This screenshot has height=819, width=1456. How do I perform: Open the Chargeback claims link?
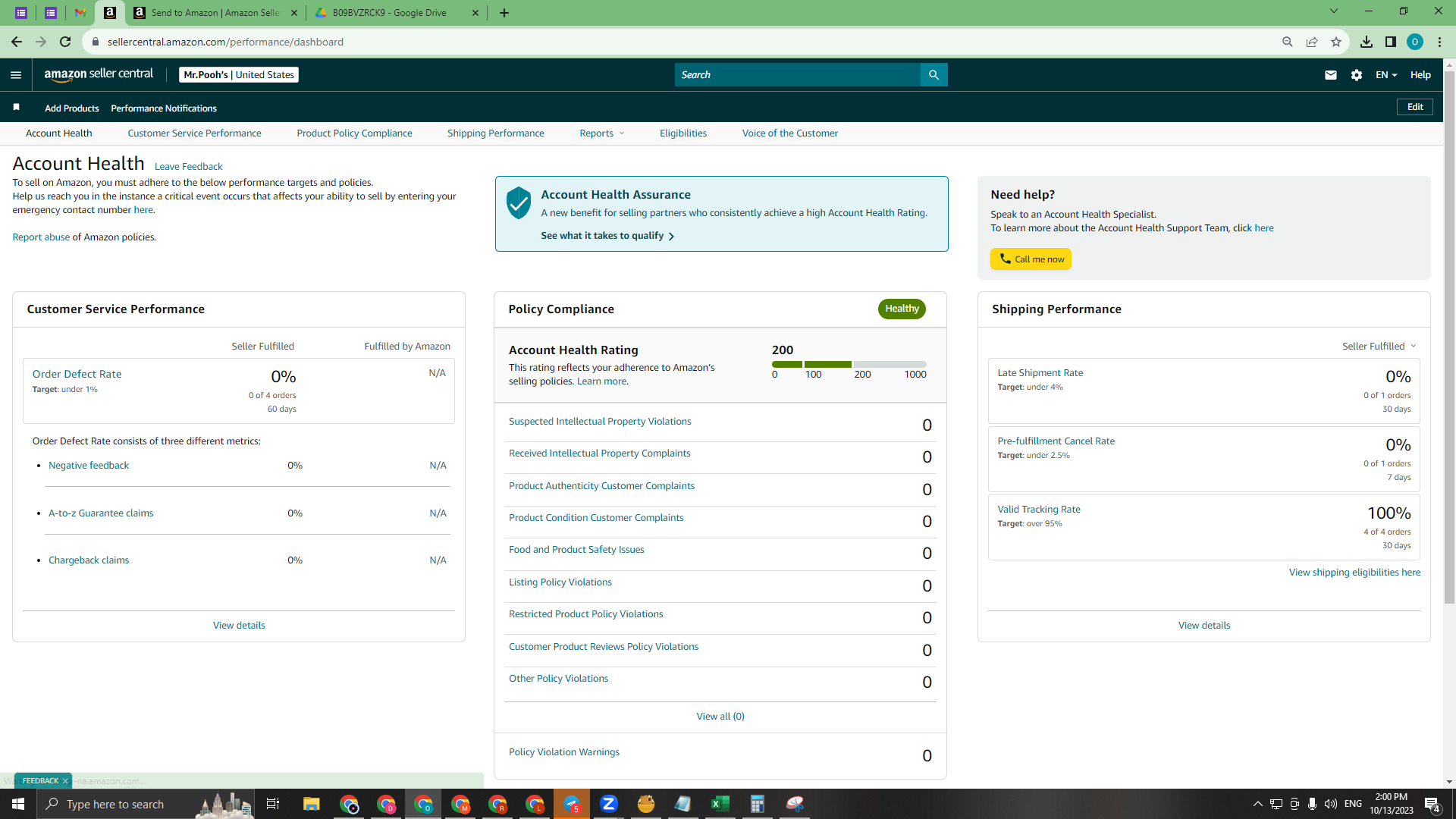(89, 560)
